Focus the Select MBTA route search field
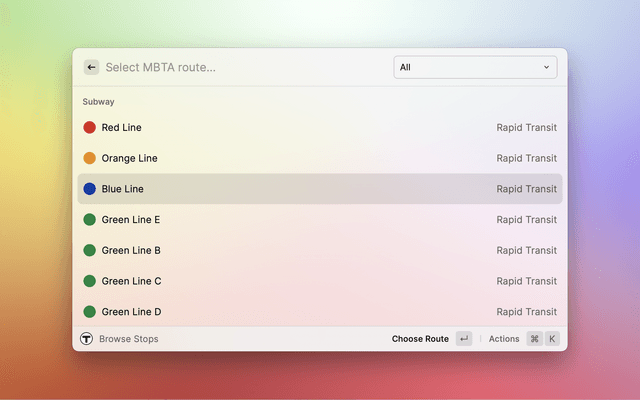Screen dimensions: 640x400 [240, 67]
